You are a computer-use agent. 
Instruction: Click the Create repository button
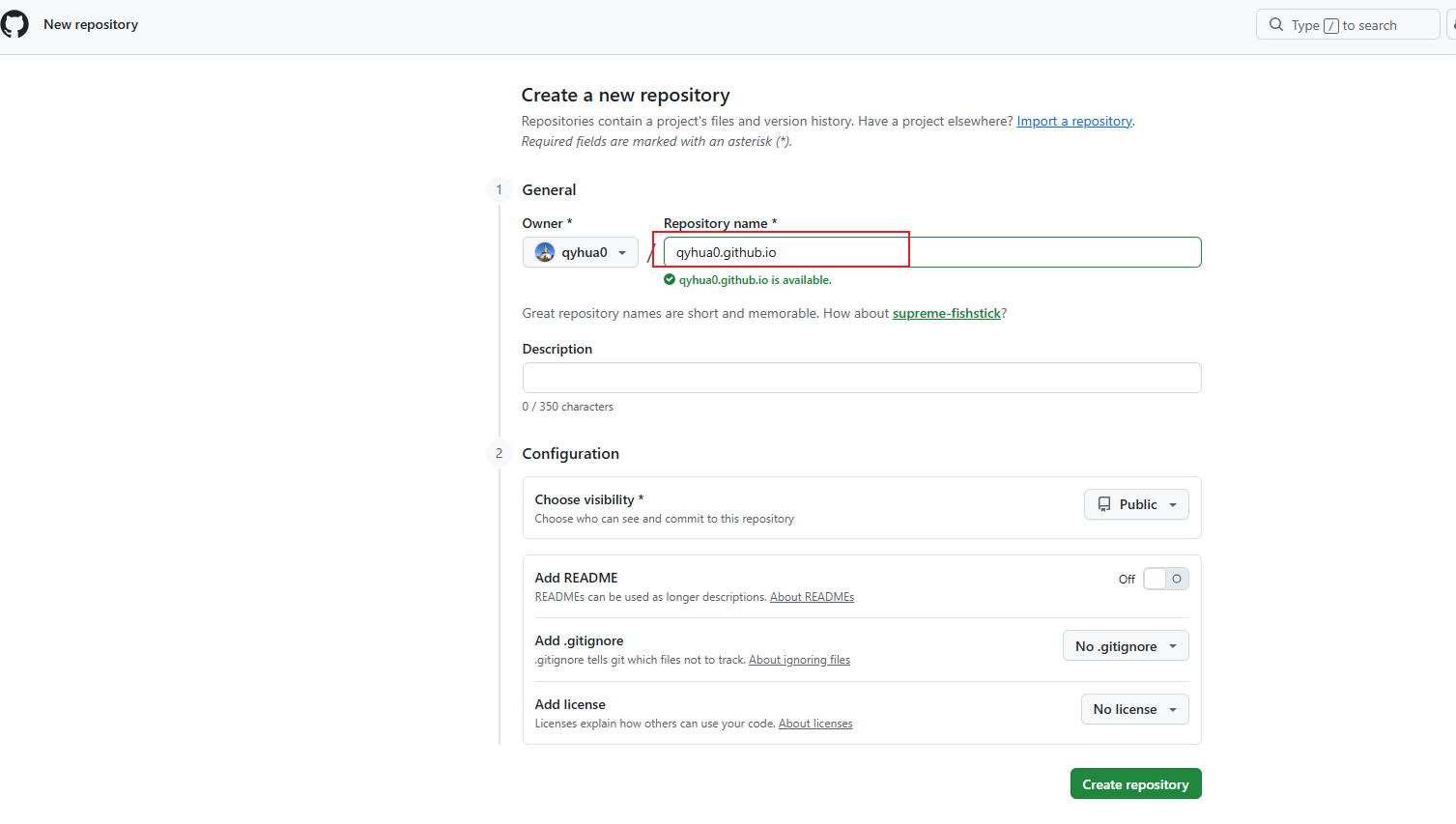coord(1135,783)
